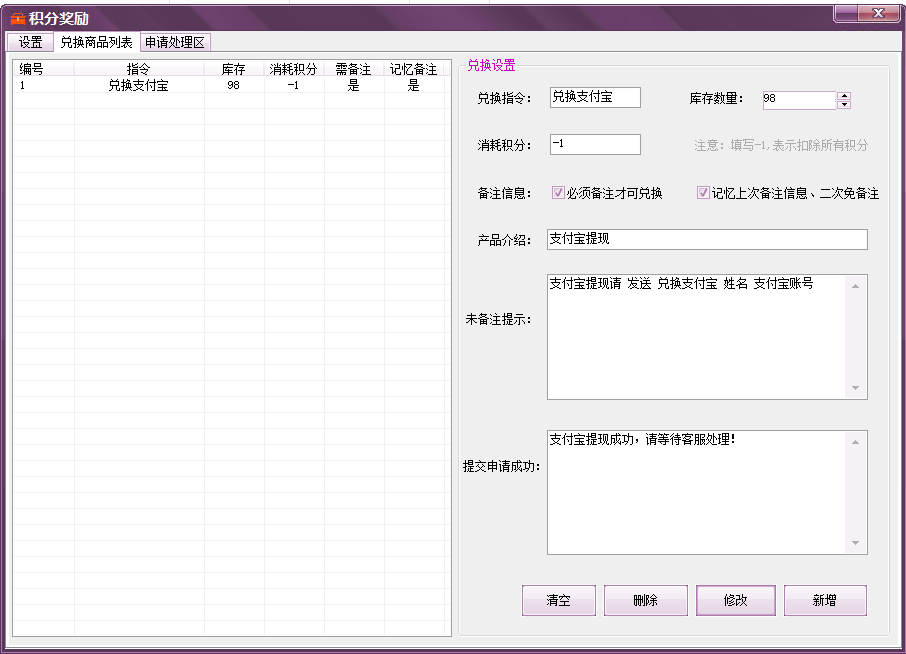
Task: Close the 积分奖励 window
Action: (x=877, y=12)
